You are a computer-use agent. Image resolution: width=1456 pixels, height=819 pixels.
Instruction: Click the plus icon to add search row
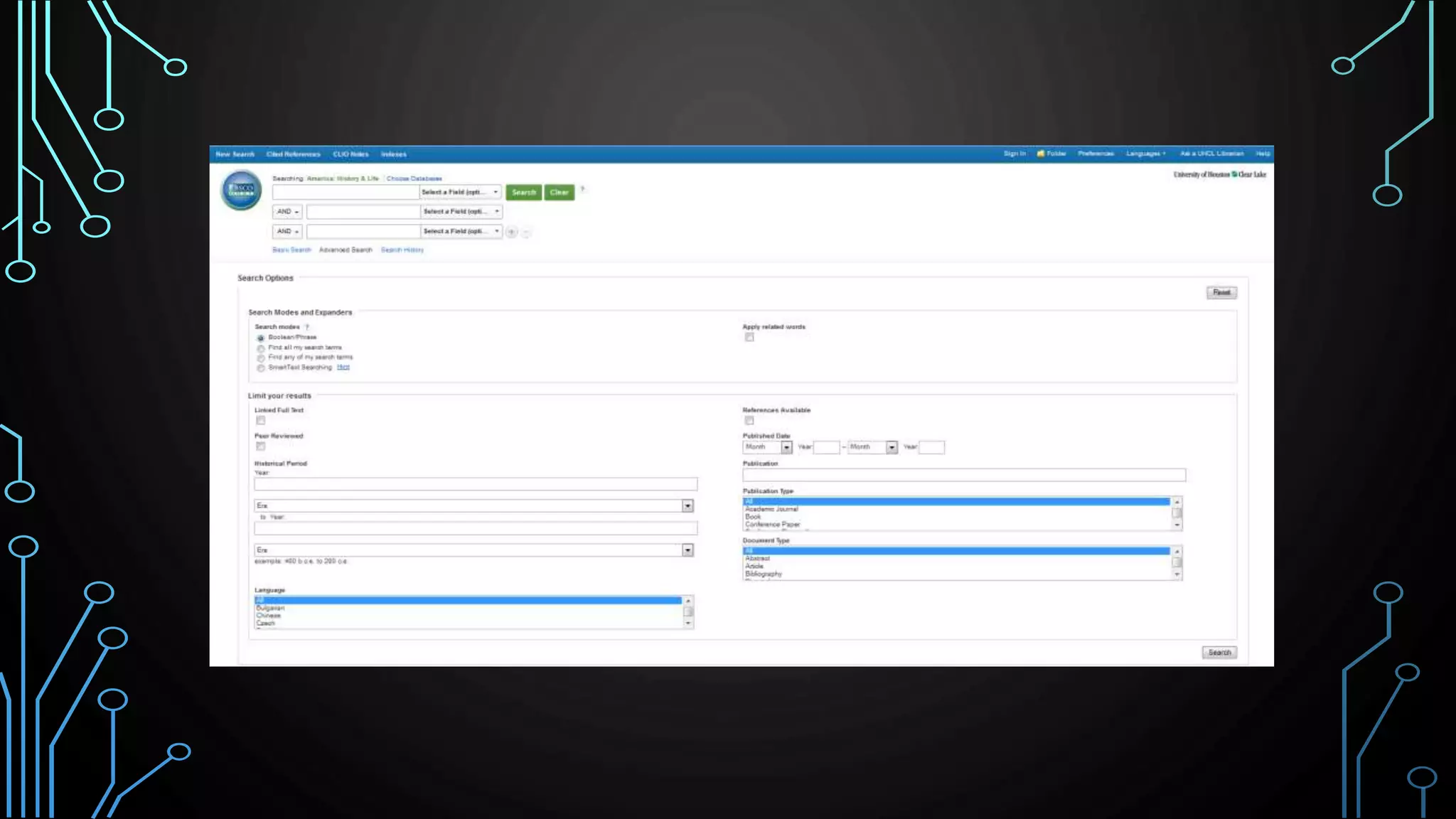pos(512,232)
